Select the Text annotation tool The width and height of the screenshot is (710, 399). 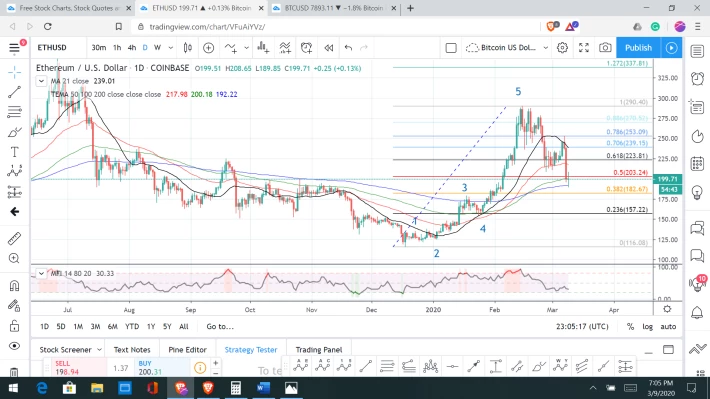pos(14,152)
